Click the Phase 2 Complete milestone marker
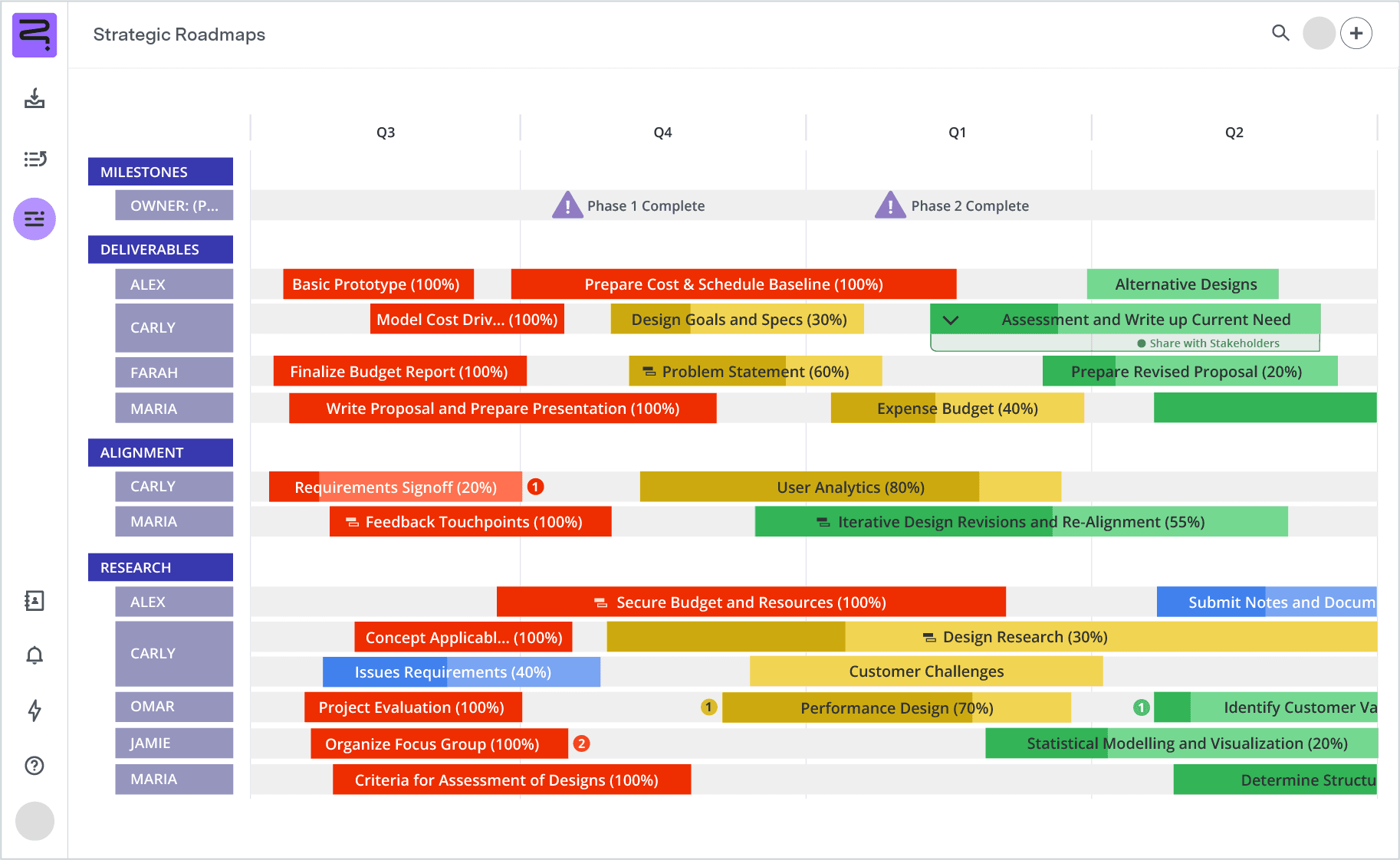The height and width of the screenshot is (860, 1400). pos(891,204)
